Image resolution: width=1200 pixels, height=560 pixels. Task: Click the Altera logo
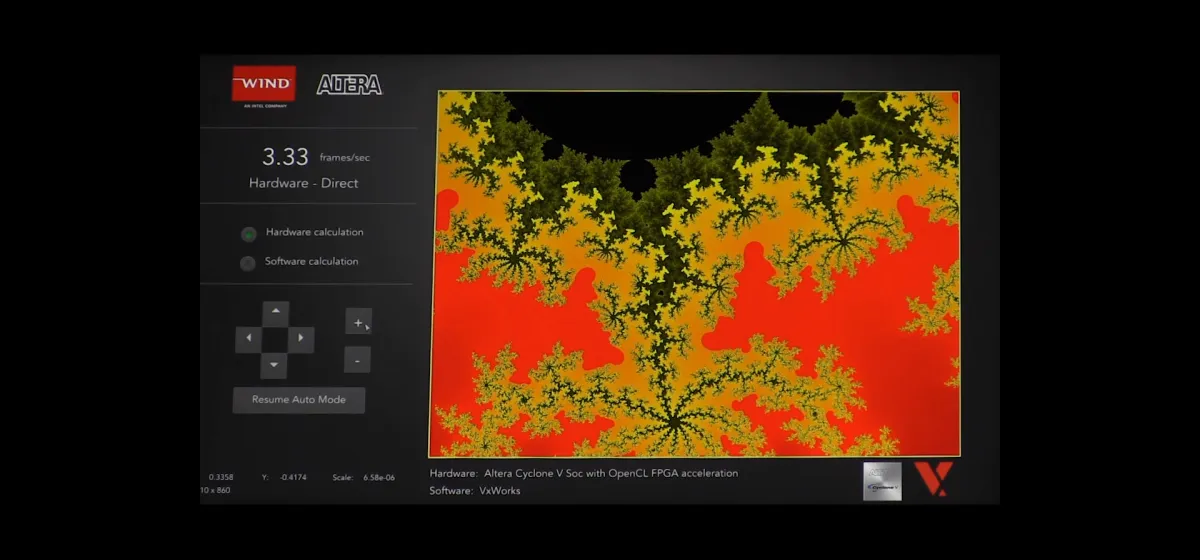pyautogui.click(x=349, y=85)
